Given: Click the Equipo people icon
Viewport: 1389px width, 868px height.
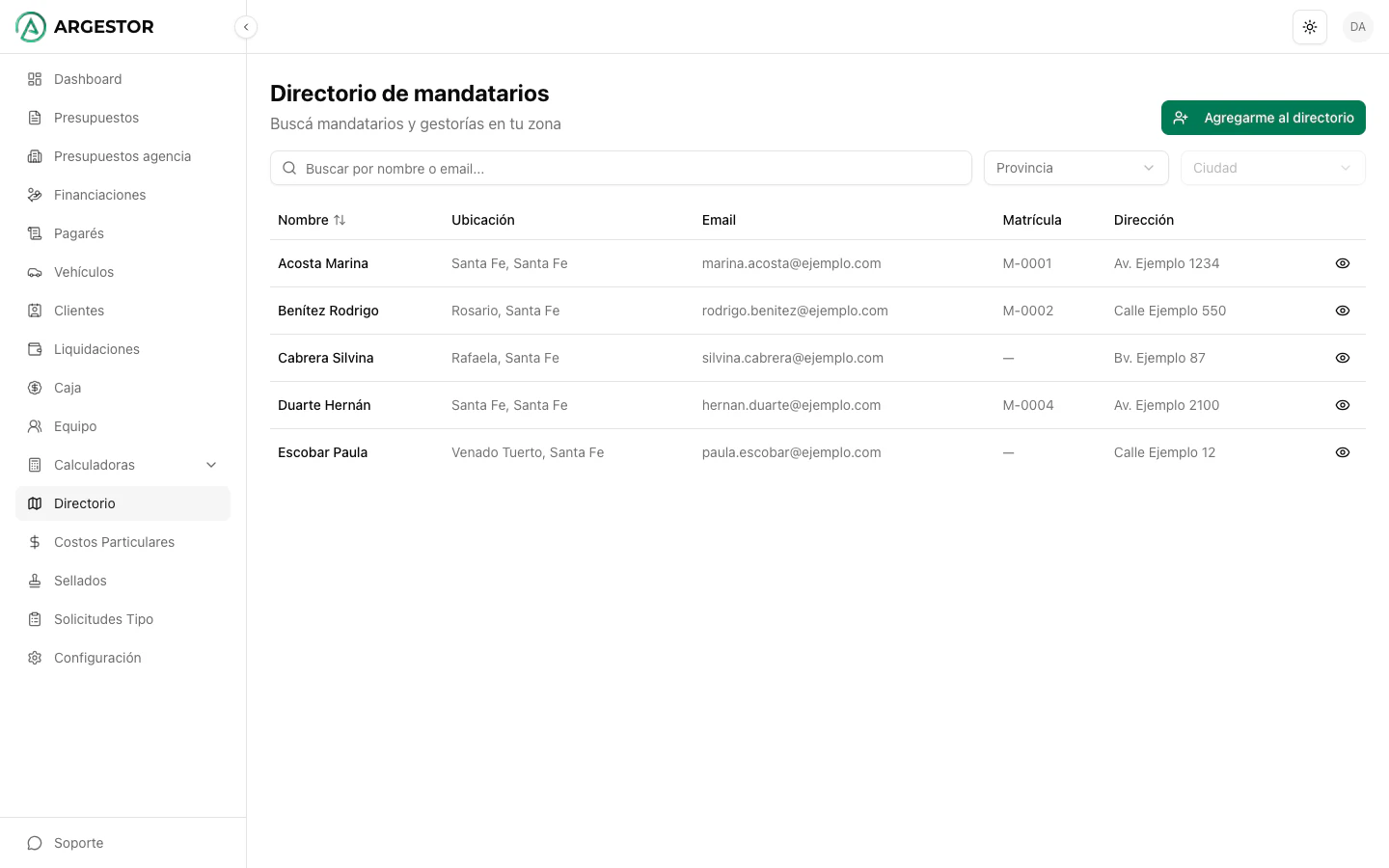Looking at the screenshot, I should (x=35, y=426).
